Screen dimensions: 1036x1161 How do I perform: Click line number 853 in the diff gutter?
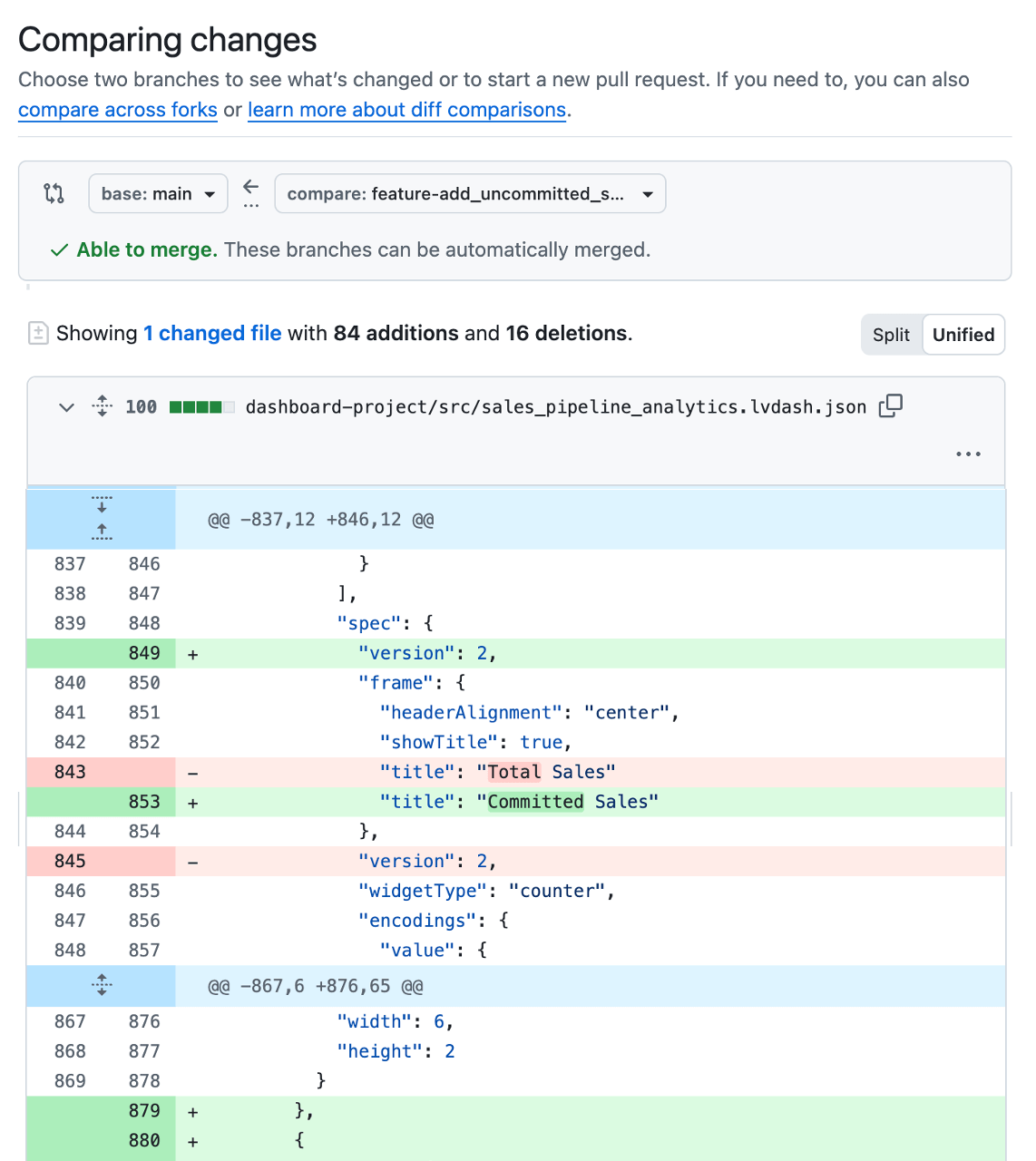[144, 801]
